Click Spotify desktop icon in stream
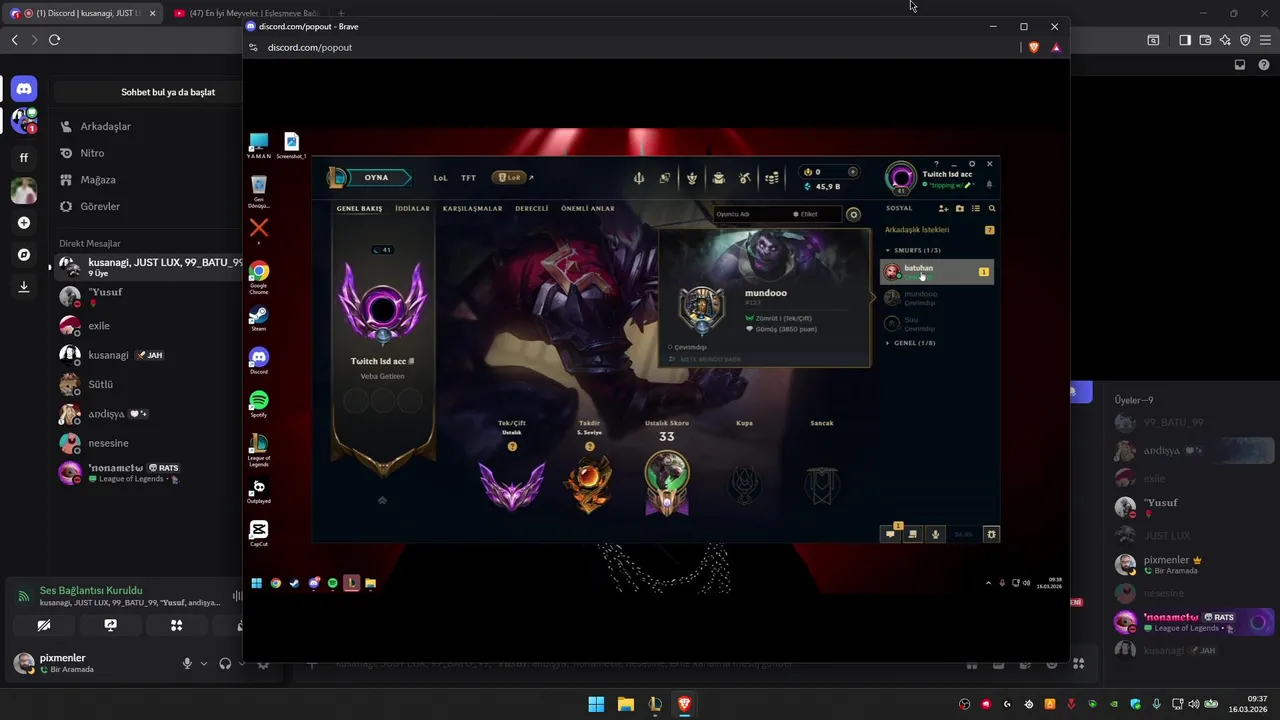 259,403
